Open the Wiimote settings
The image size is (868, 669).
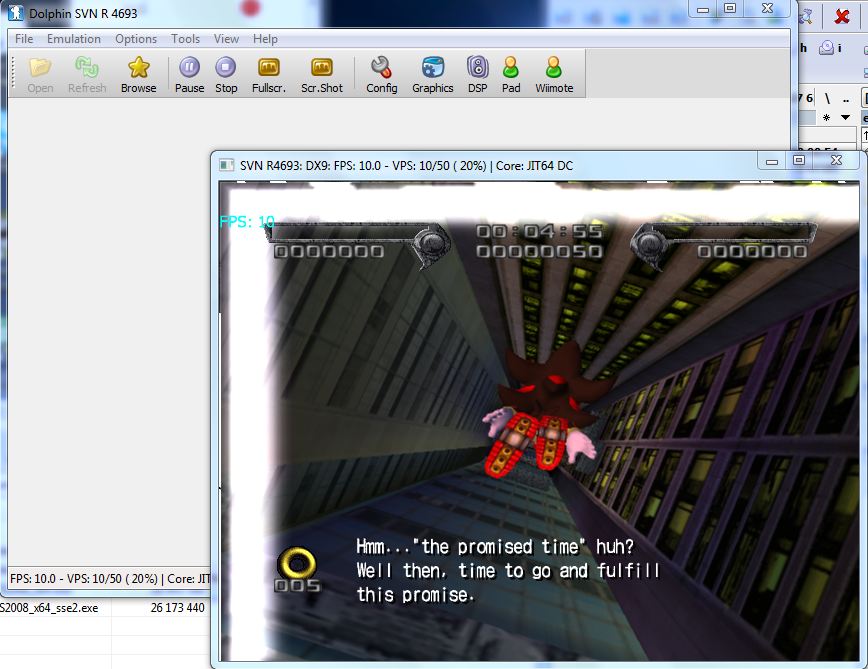click(553, 74)
